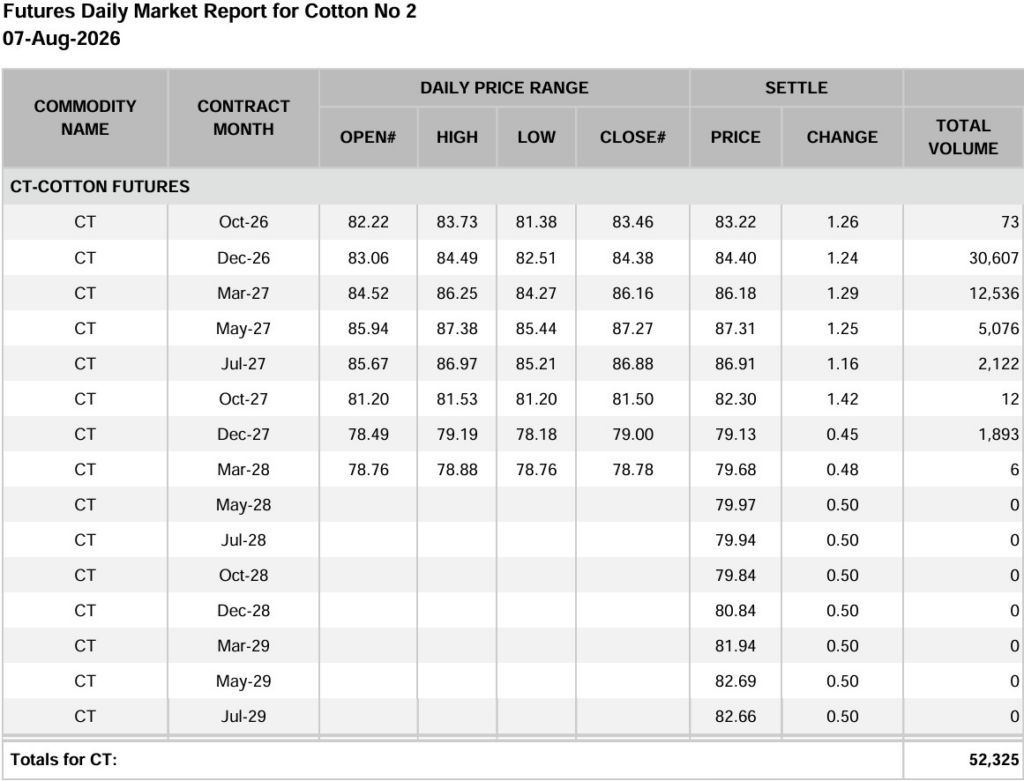The height and width of the screenshot is (781, 1024).
Task: Select the TOTAL VOLUME column header
Action: point(963,137)
